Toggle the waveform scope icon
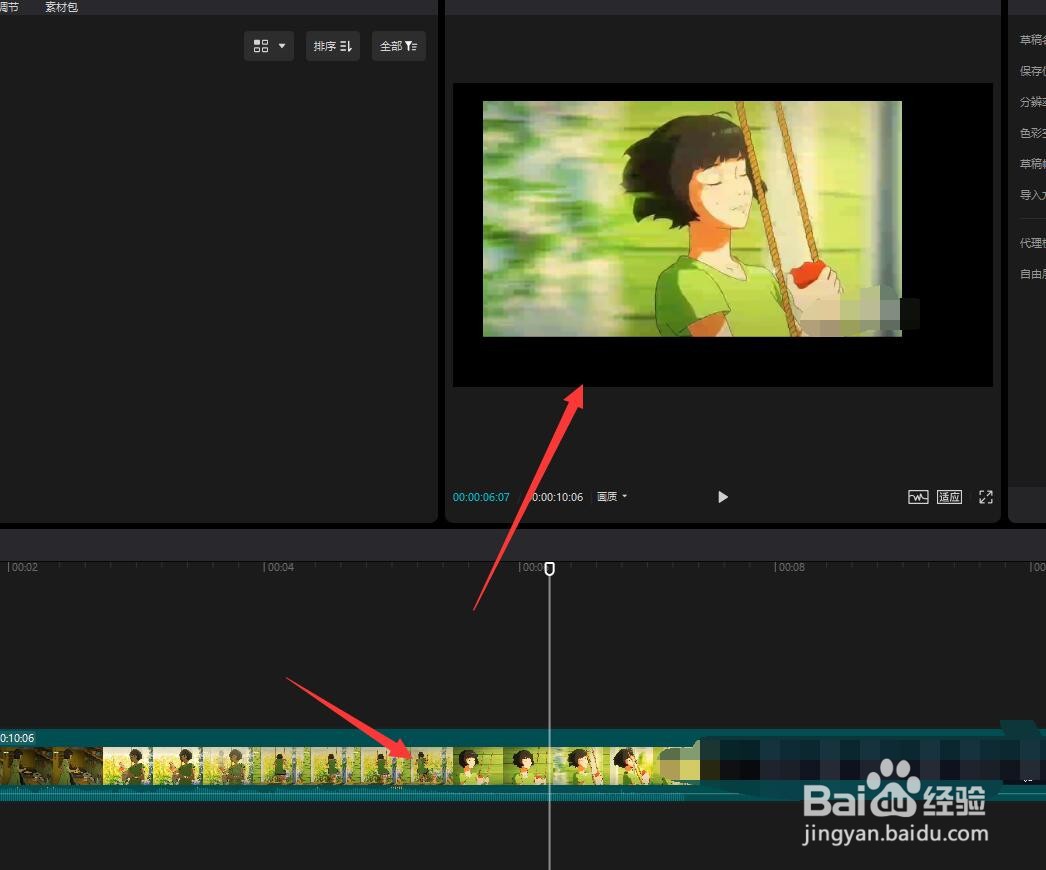Image resolution: width=1046 pixels, height=870 pixels. (918, 497)
